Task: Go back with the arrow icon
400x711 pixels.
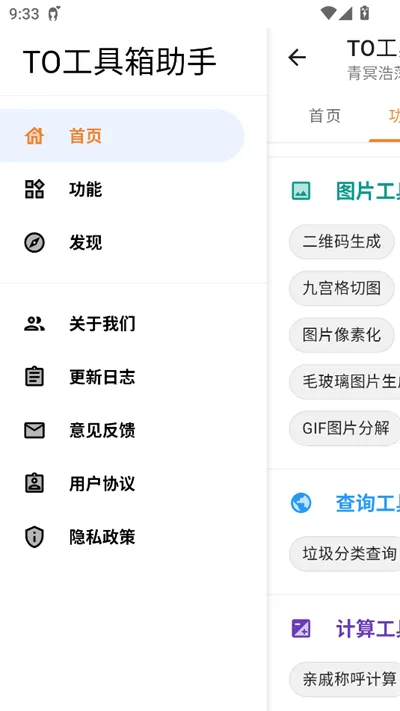Action: (x=297, y=58)
